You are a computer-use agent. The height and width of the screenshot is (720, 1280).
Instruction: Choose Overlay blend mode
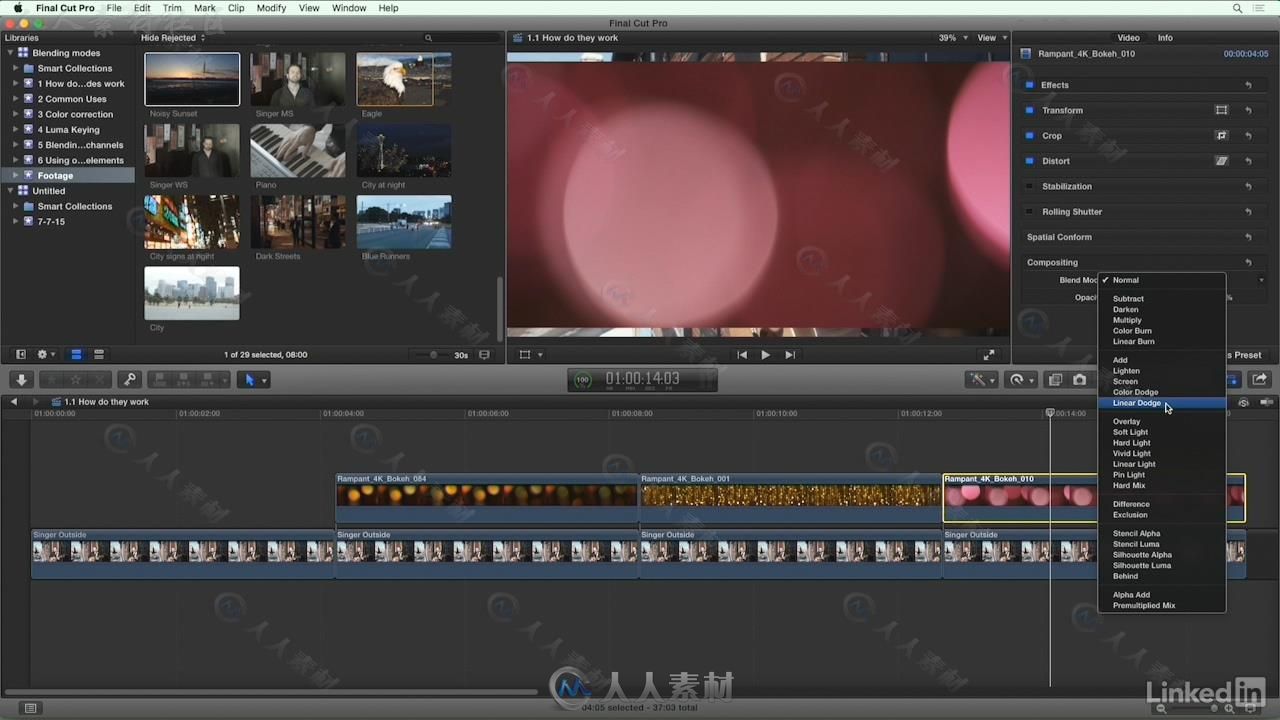[1162, 422]
